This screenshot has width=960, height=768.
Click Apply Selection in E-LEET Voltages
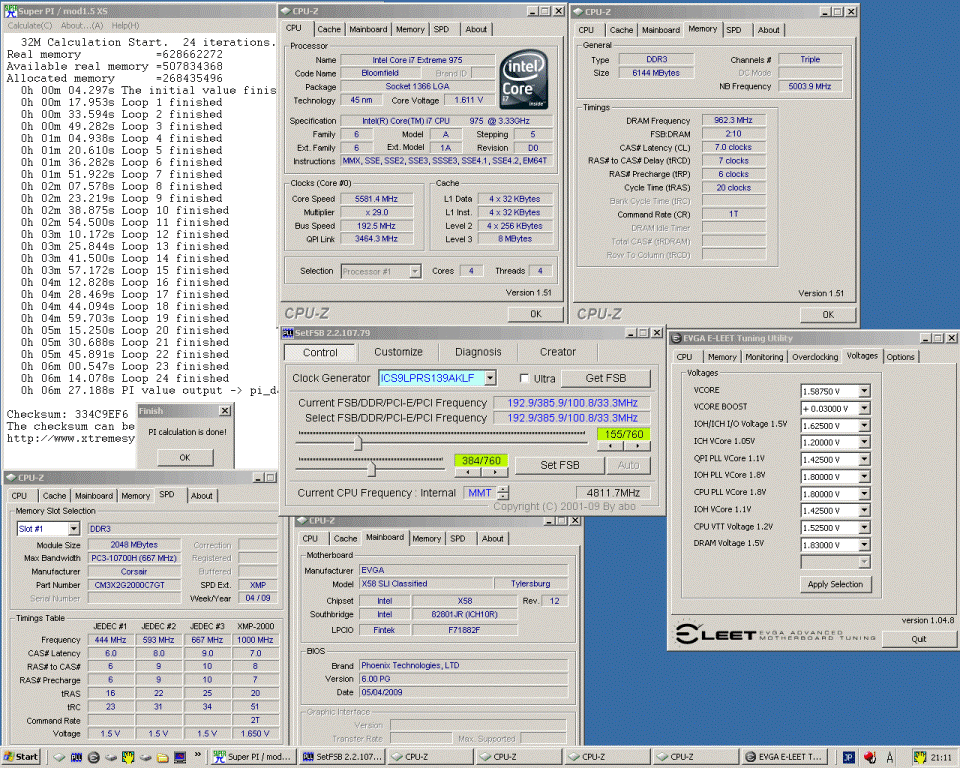pos(835,584)
